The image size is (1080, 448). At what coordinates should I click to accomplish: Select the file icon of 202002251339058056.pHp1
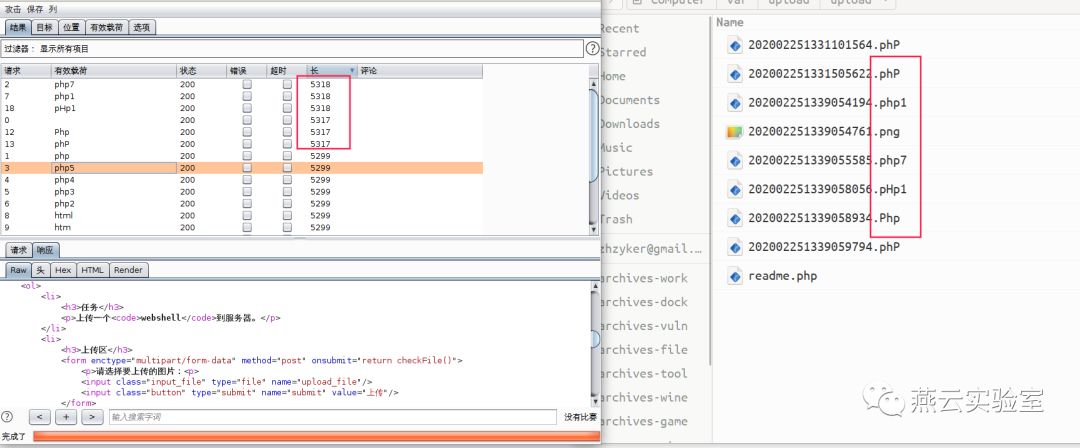(x=735, y=189)
